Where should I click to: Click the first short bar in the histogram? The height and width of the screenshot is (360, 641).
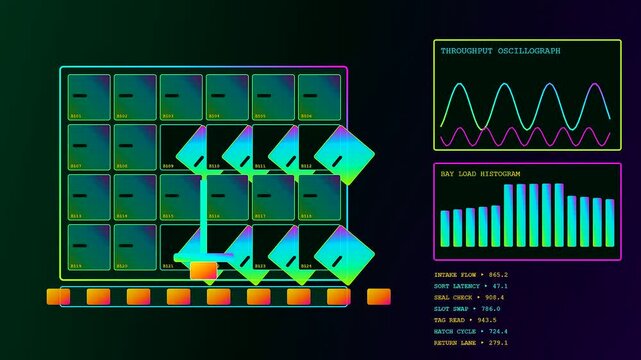pyautogui.click(x=445, y=229)
